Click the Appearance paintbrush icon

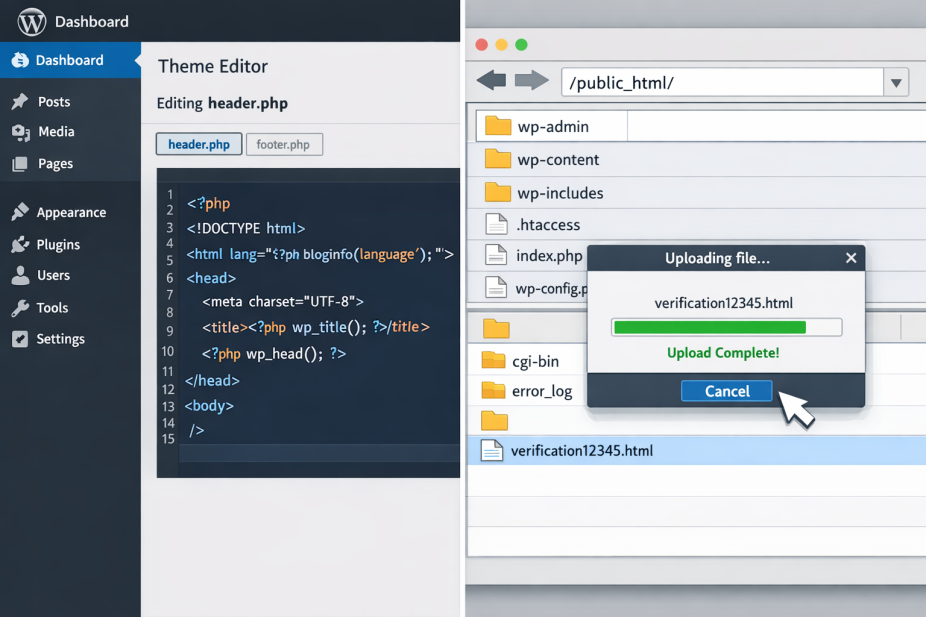click(19, 211)
